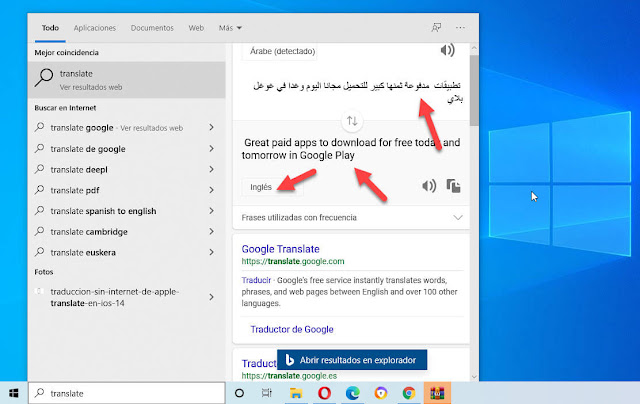The image size is (640, 404).
Task: Play audio of the Arabic source text
Action: (x=447, y=50)
